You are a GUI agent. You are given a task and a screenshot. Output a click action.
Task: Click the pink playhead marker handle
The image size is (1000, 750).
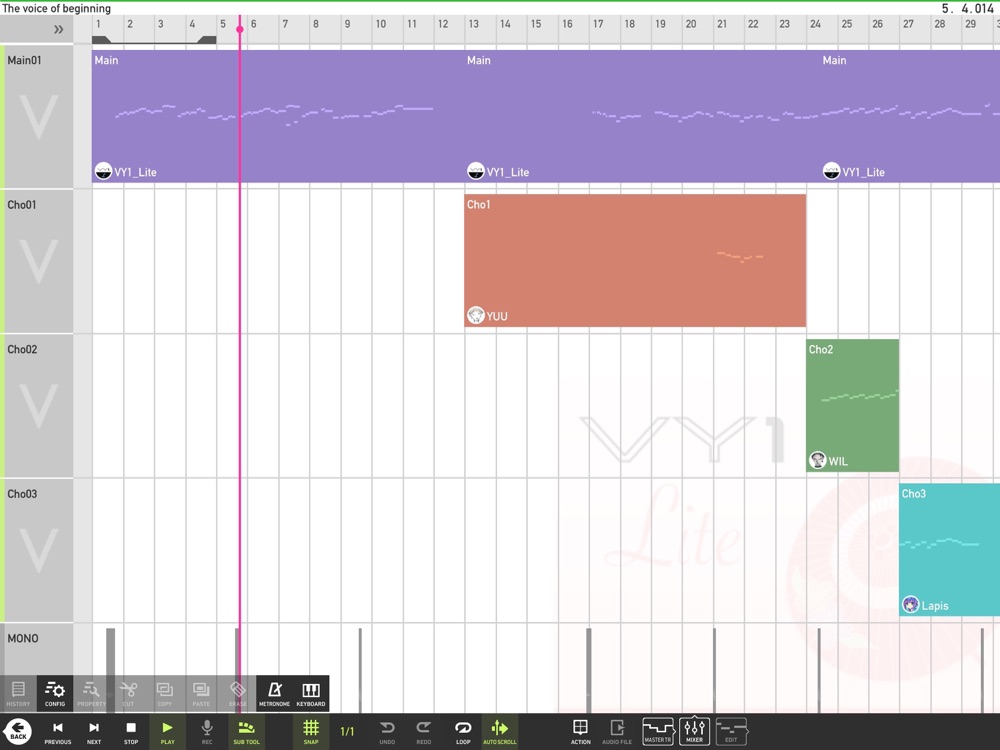[240, 29]
